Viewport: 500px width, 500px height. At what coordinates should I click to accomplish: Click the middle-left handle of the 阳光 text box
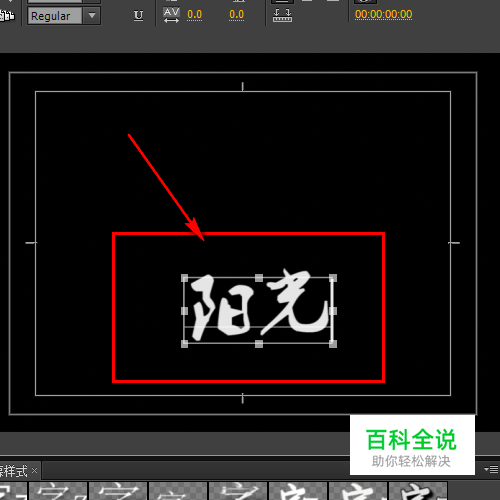click(x=184, y=311)
